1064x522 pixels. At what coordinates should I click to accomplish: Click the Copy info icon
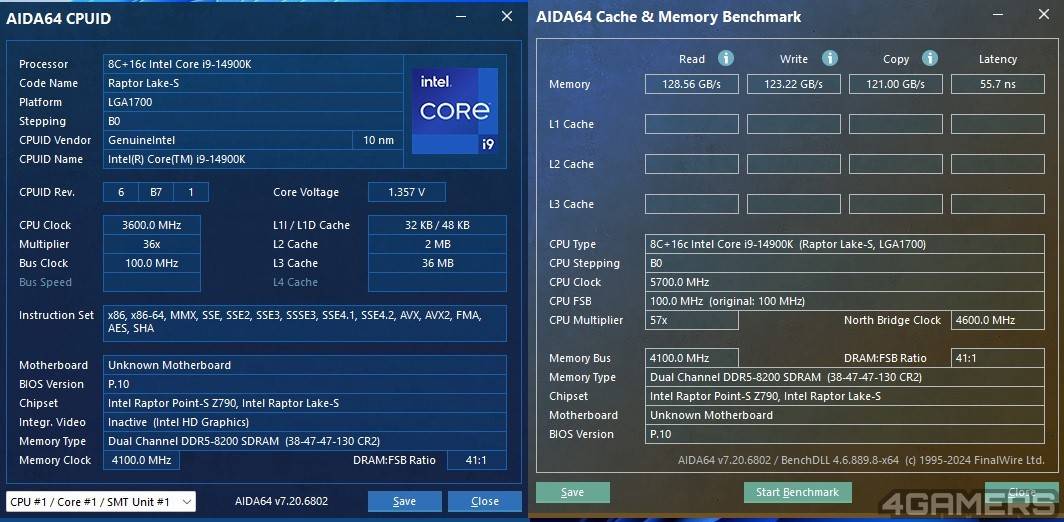pyautogui.click(x=930, y=58)
